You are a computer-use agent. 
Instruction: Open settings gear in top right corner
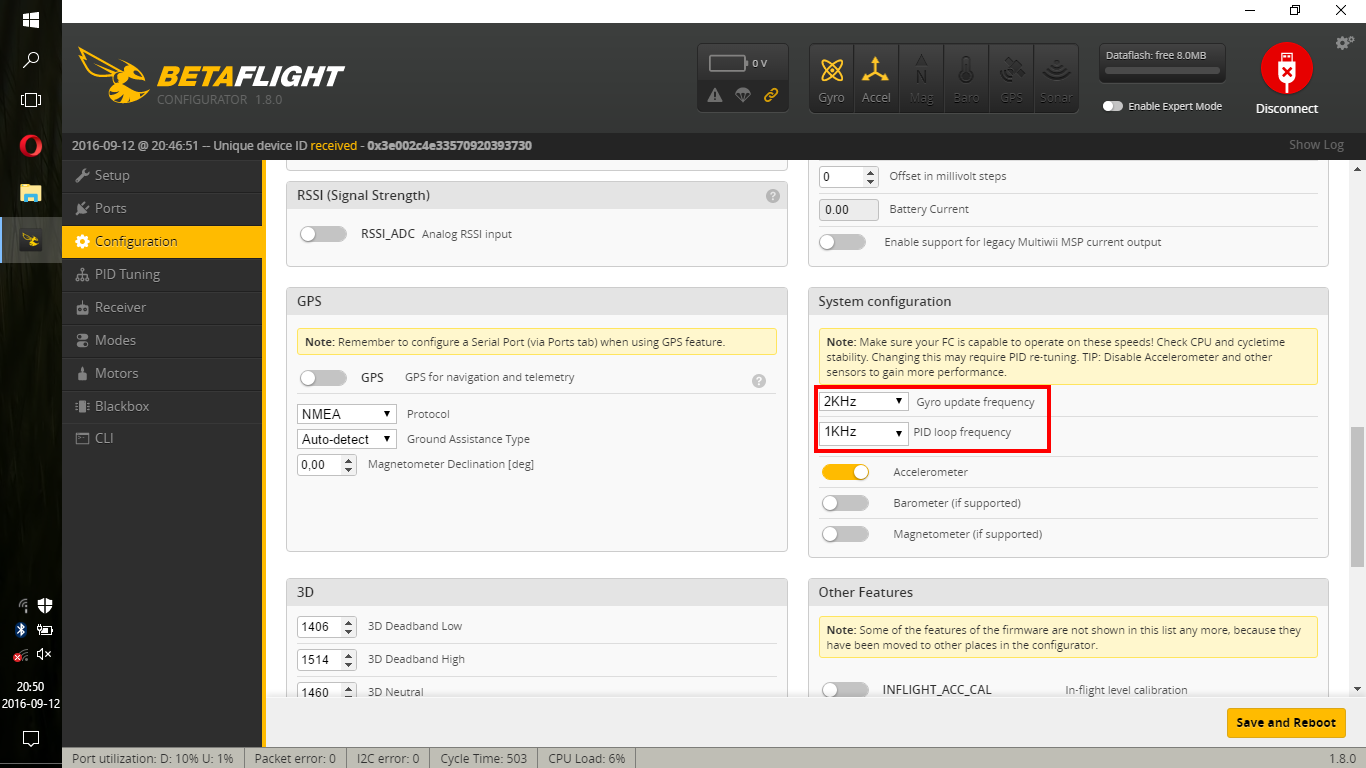[x=1344, y=43]
